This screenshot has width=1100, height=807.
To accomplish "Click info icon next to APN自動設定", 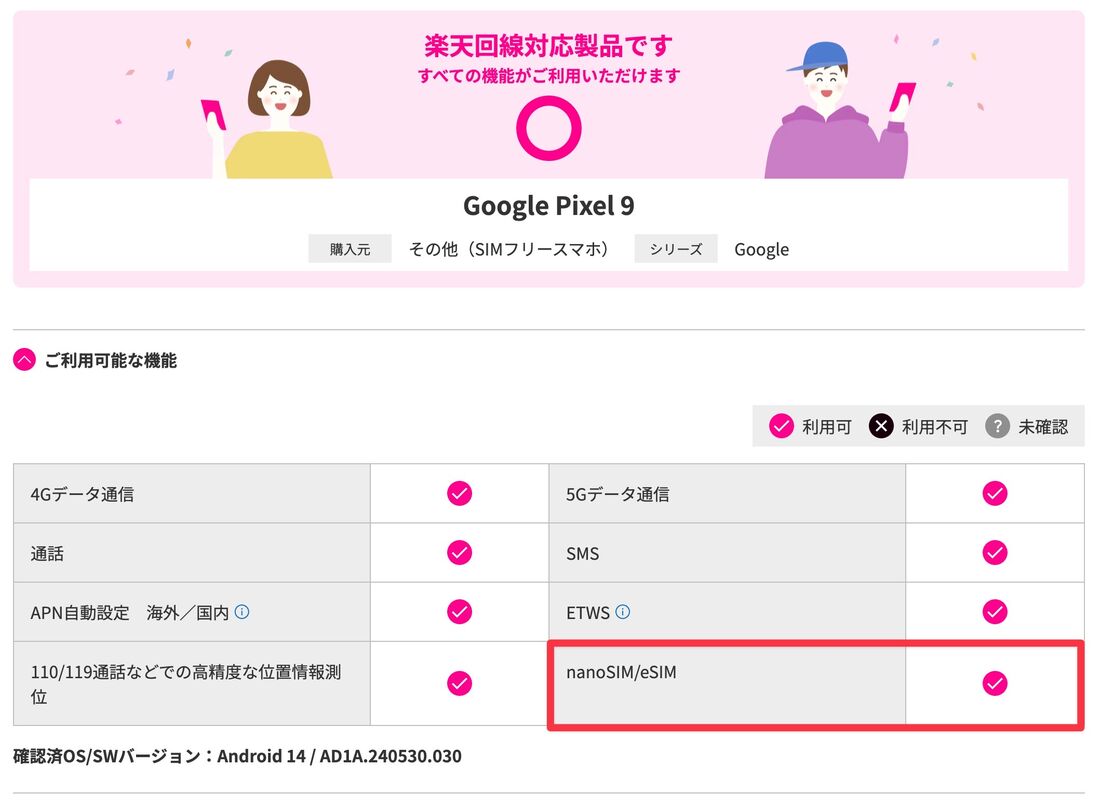I will pos(242,612).
